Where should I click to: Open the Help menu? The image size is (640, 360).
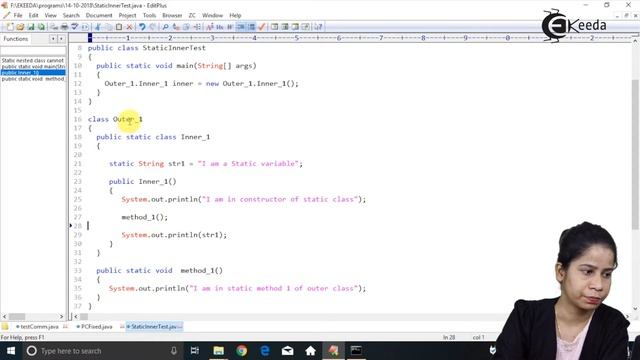click(235, 16)
